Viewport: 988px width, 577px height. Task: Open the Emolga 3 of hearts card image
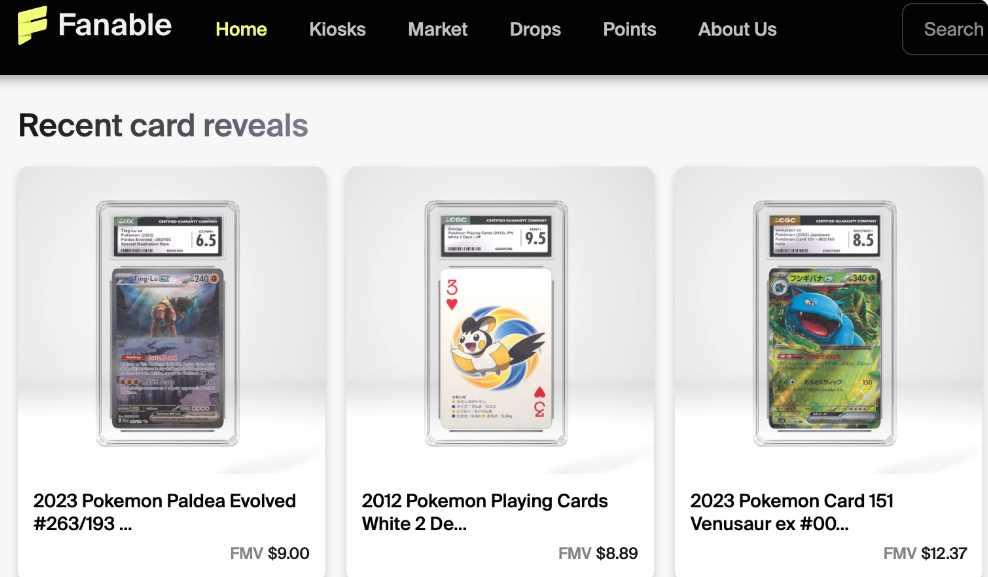coord(496,323)
